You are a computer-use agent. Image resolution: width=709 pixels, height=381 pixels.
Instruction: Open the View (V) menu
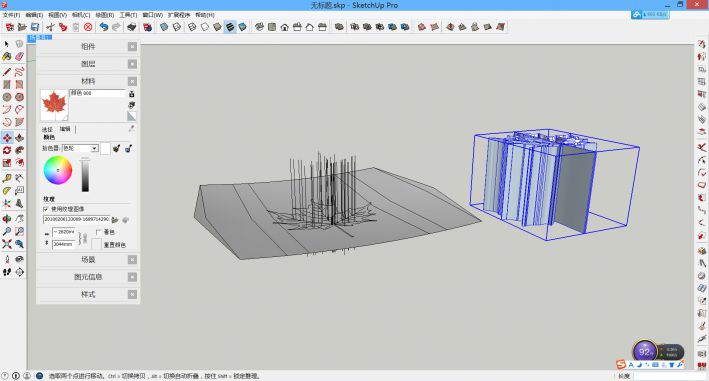57,15
